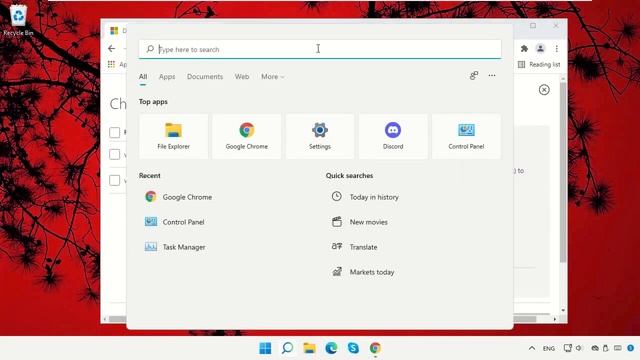Viewport: 640px width, 360px height.
Task: Maximize the Chrome window
Action: 533,25
